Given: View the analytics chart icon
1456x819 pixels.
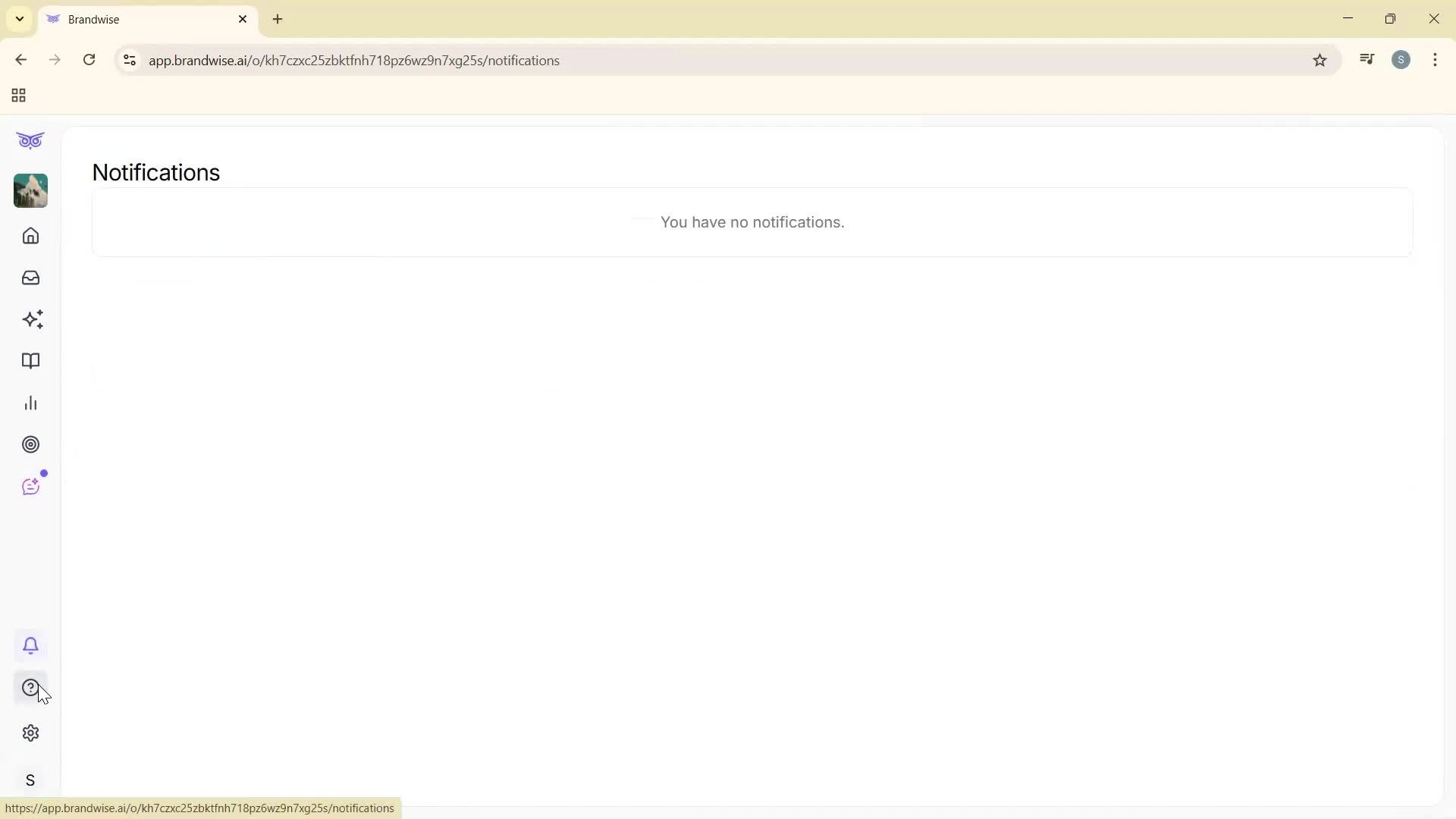Looking at the screenshot, I should tap(30, 403).
